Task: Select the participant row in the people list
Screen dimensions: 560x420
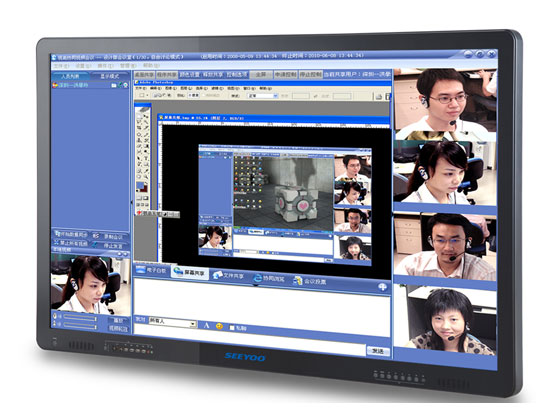Action: coord(90,85)
